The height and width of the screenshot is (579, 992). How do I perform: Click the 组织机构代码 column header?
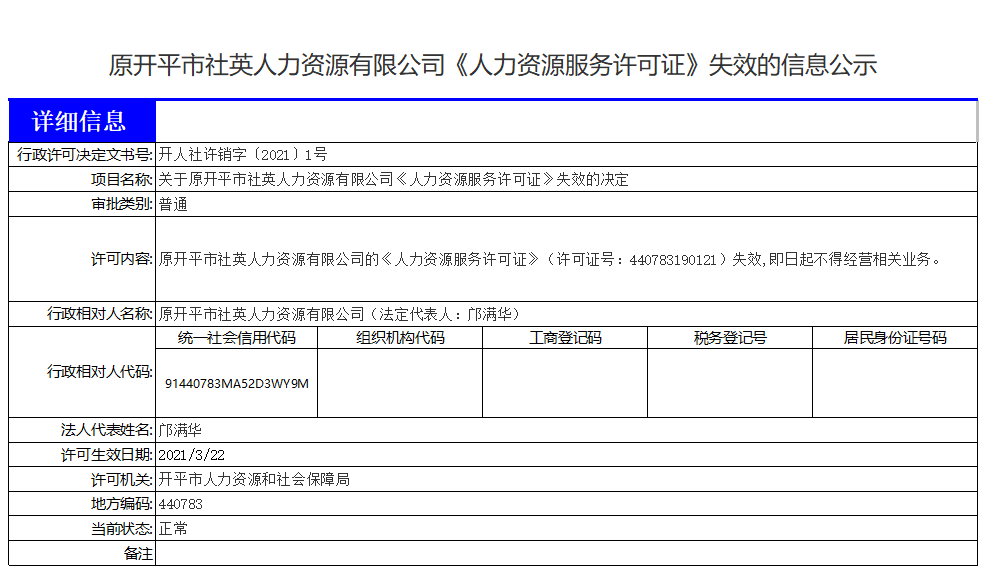400,338
